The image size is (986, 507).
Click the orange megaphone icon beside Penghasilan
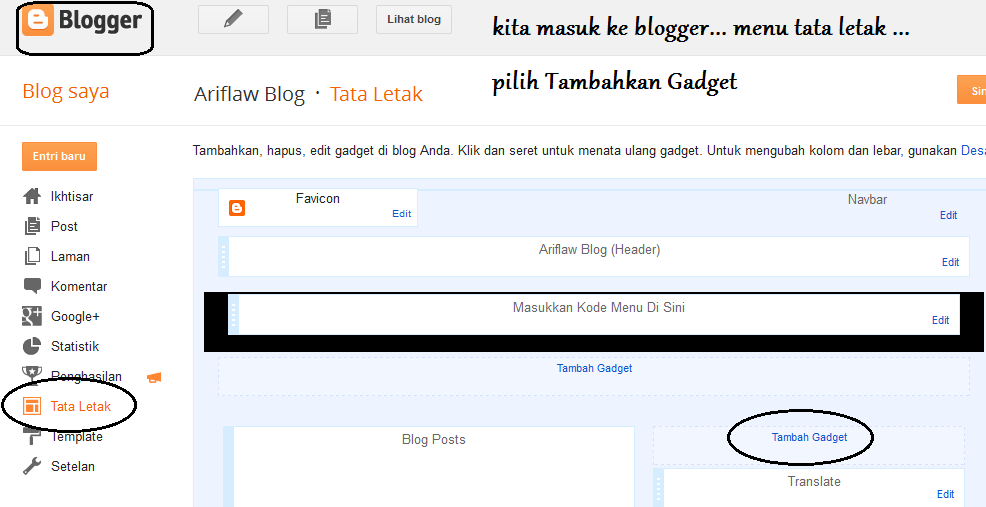click(x=154, y=377)
